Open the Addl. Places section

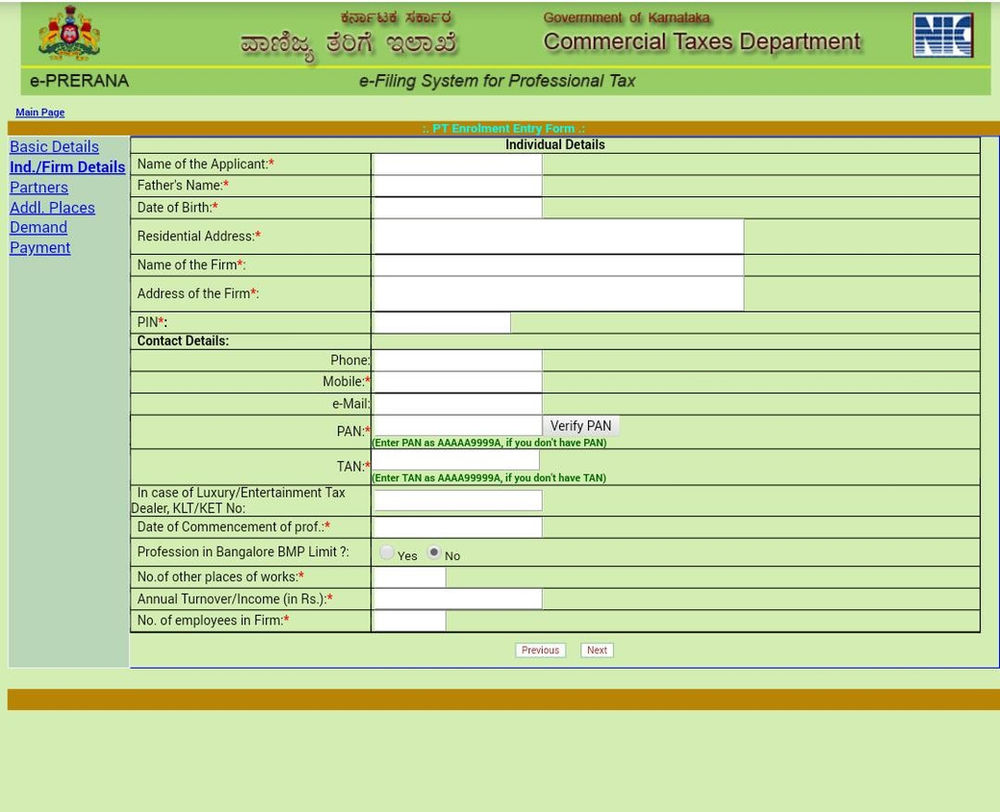coord(52,207)
